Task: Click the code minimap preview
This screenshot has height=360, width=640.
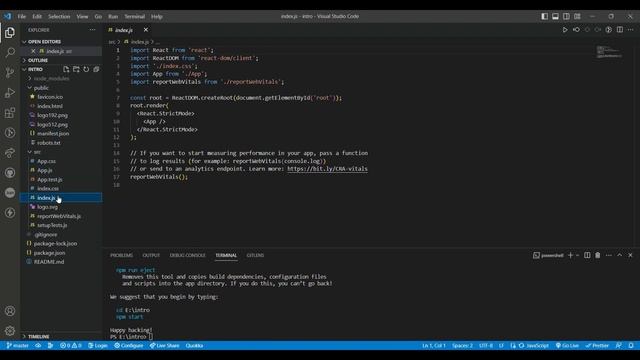Action: pos(609,52)
